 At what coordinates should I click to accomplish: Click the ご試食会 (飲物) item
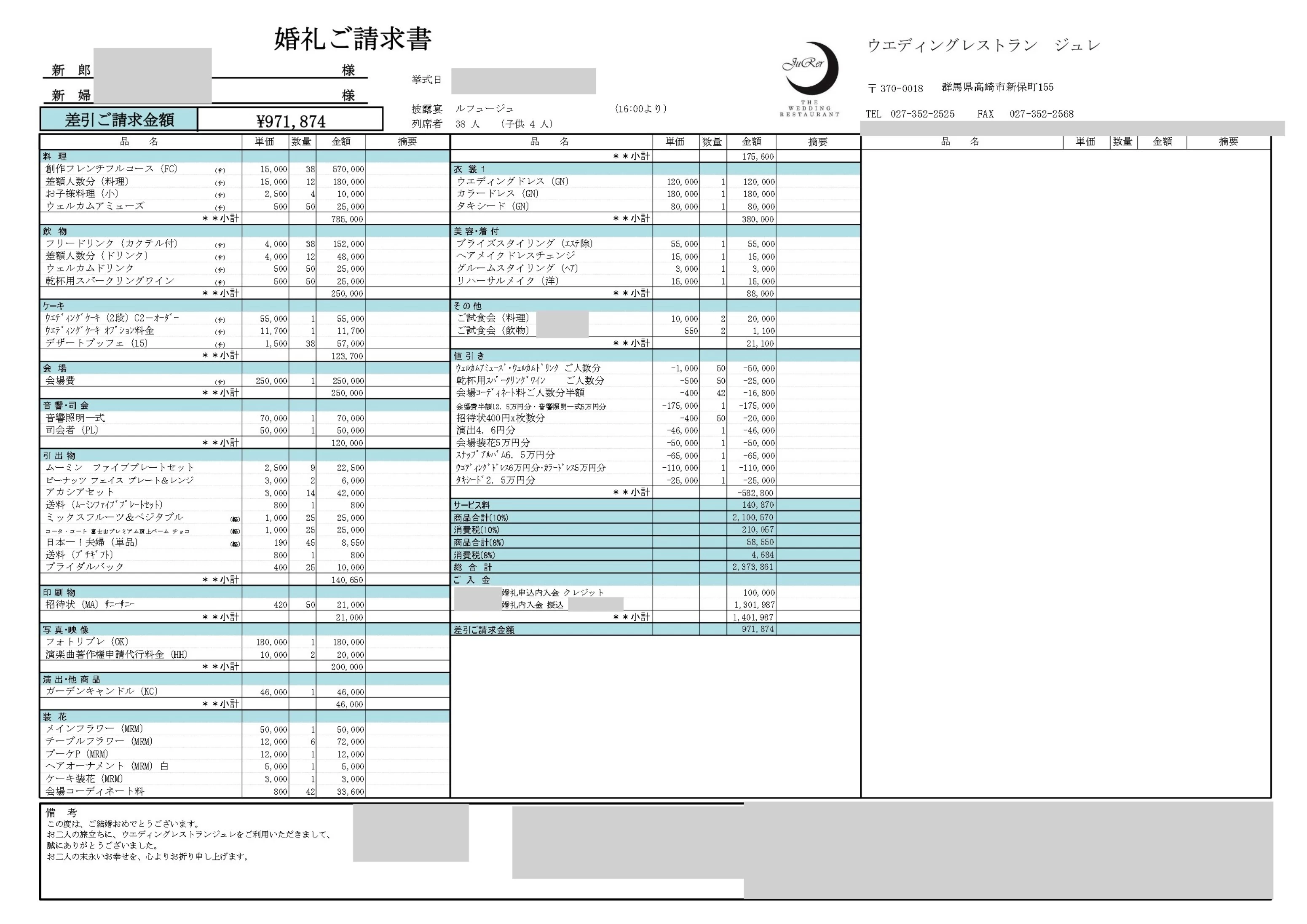[493, 330]
